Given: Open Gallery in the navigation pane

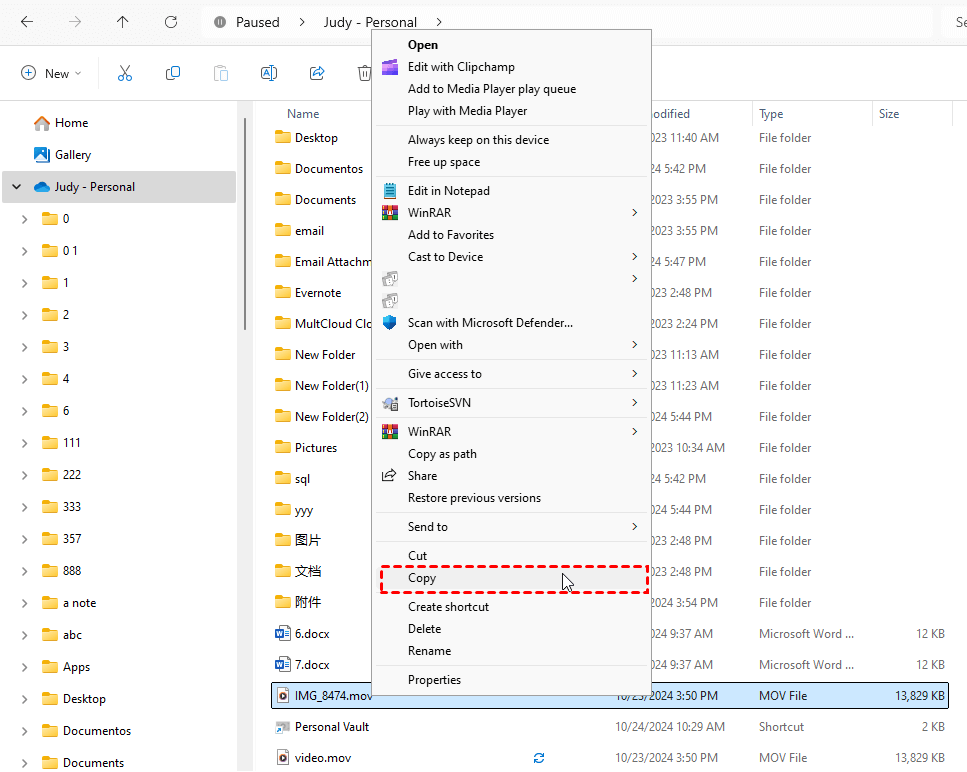Looking at the screenshot, I should [73, 155].
